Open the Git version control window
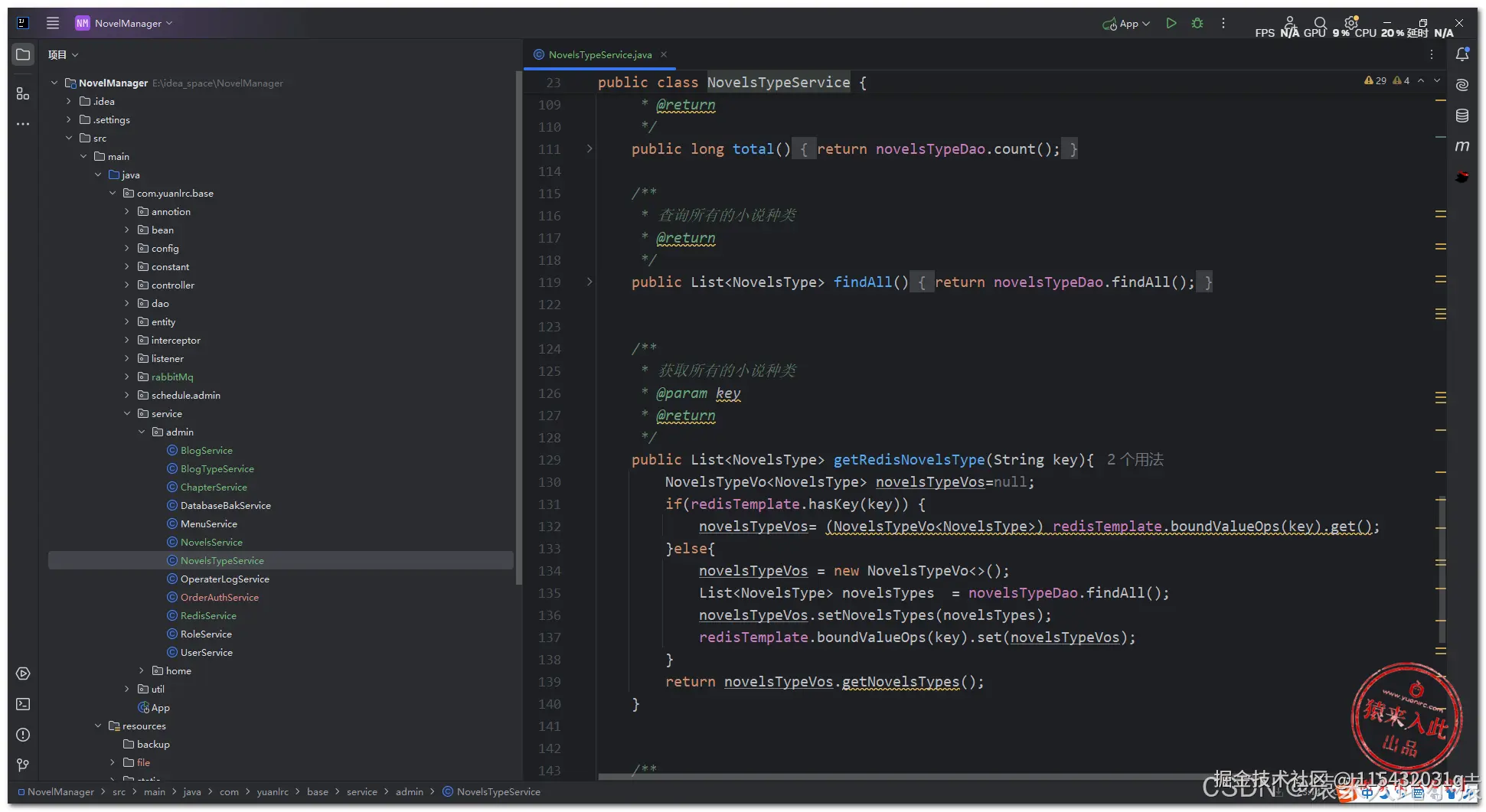Screen dimensions: 1486x812 pos(23,765)
